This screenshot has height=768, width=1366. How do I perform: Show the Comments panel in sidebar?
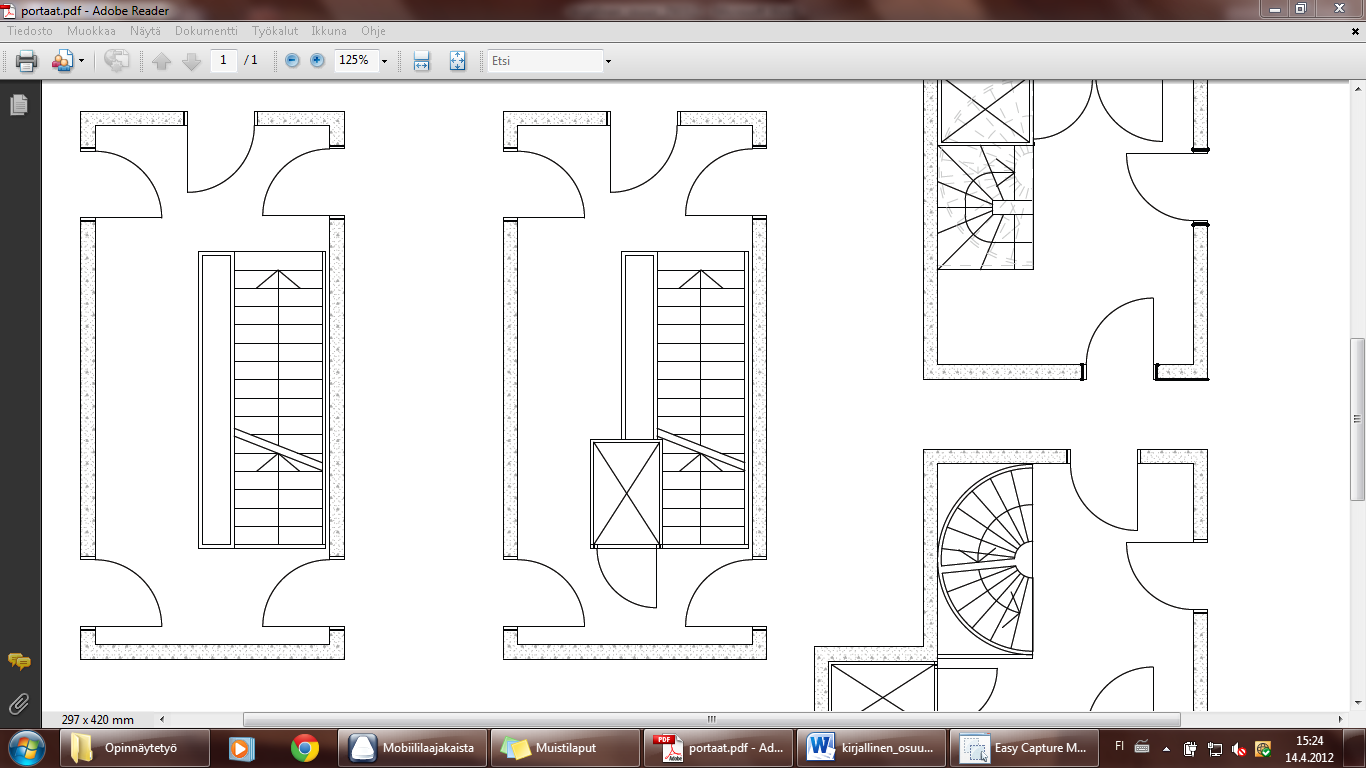(x=19, y=662)
